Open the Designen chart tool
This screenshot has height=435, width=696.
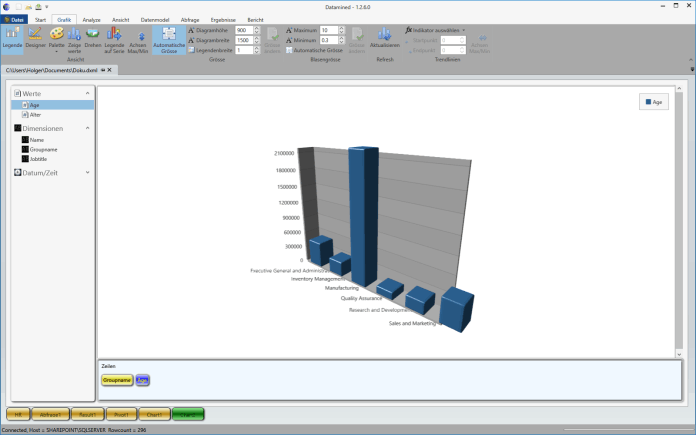point(35,38)
